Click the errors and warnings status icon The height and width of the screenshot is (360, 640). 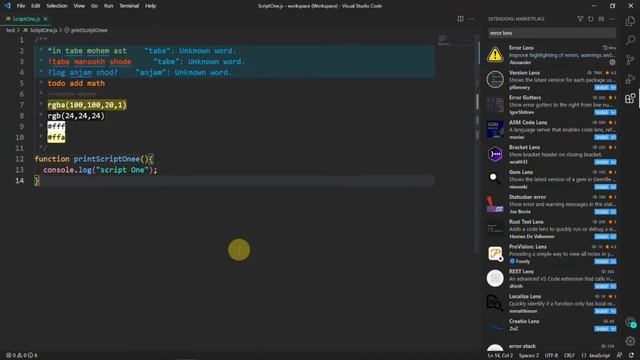[x=22, y=356]
